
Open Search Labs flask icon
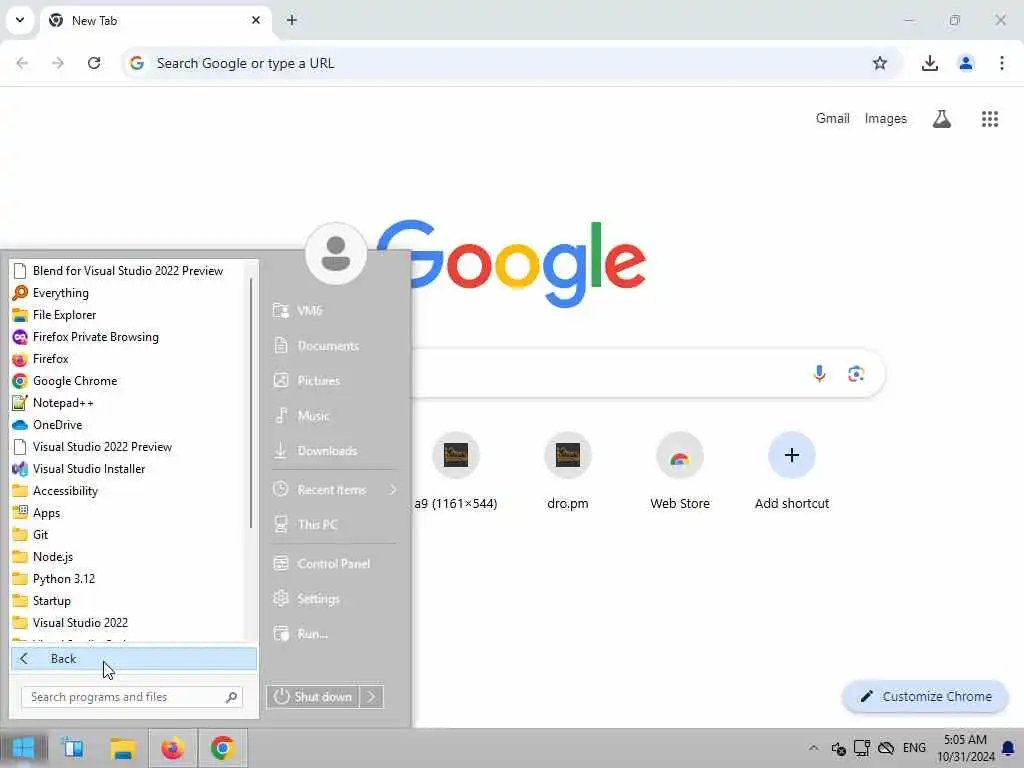pos(942,119)
